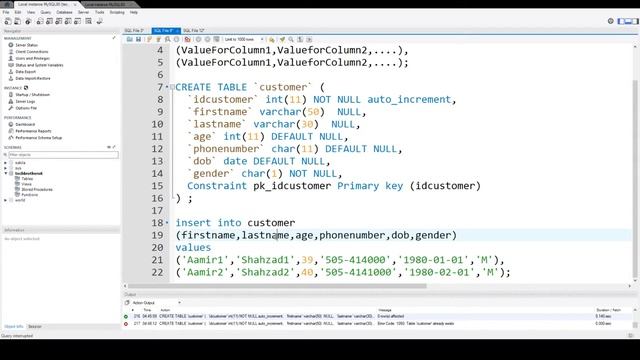This screenshot has height=360, width=640.
Task: Rollback the transaction icon
Action: [x=207, y=40]
